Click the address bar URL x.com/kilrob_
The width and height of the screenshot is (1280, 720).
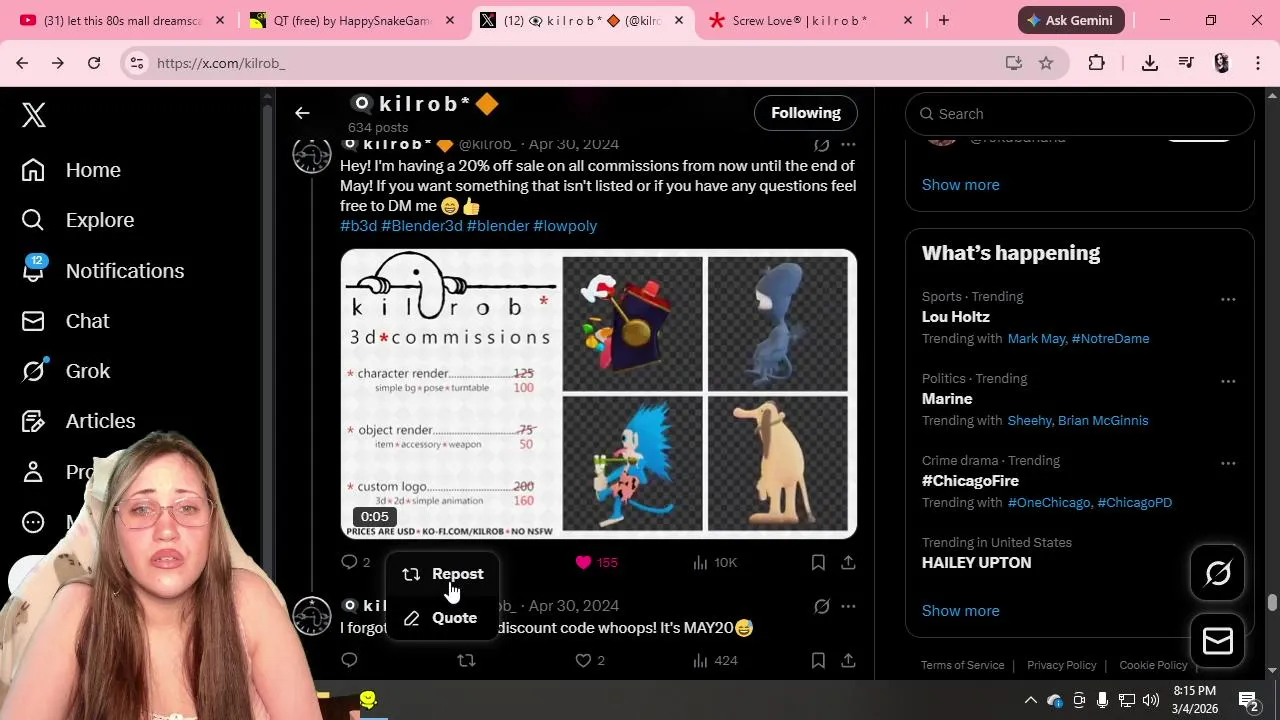(221, 63)
